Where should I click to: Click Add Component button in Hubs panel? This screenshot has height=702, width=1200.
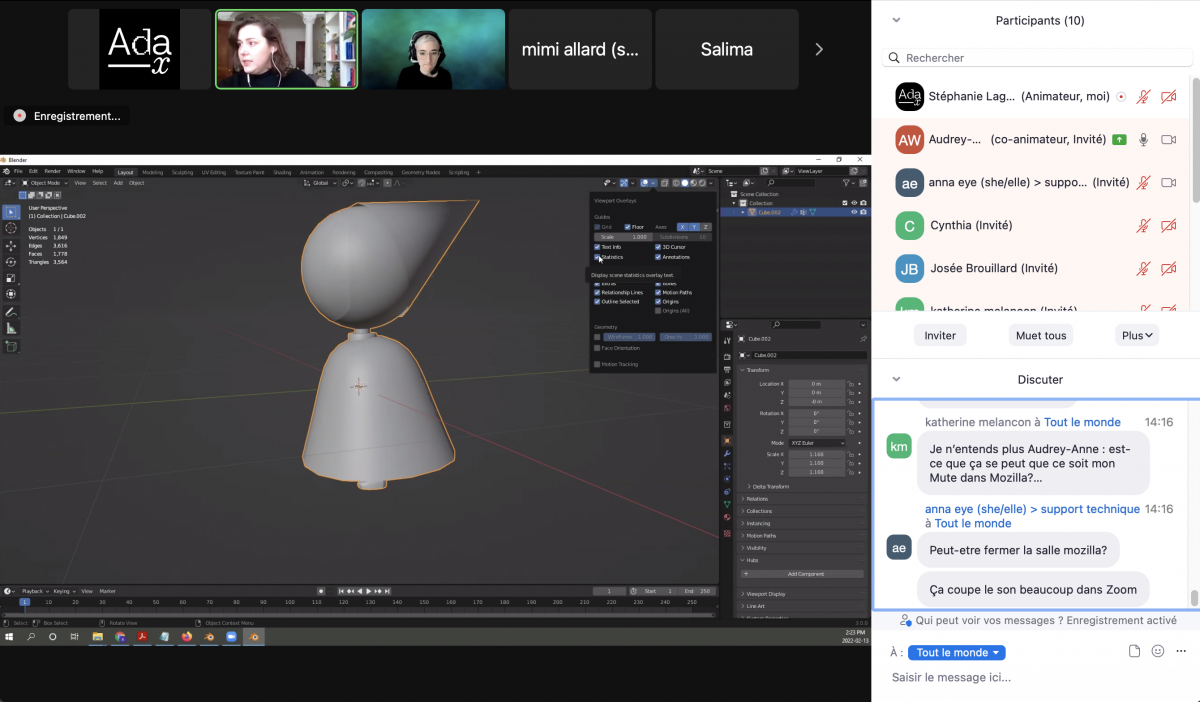(x=804, y=574)
